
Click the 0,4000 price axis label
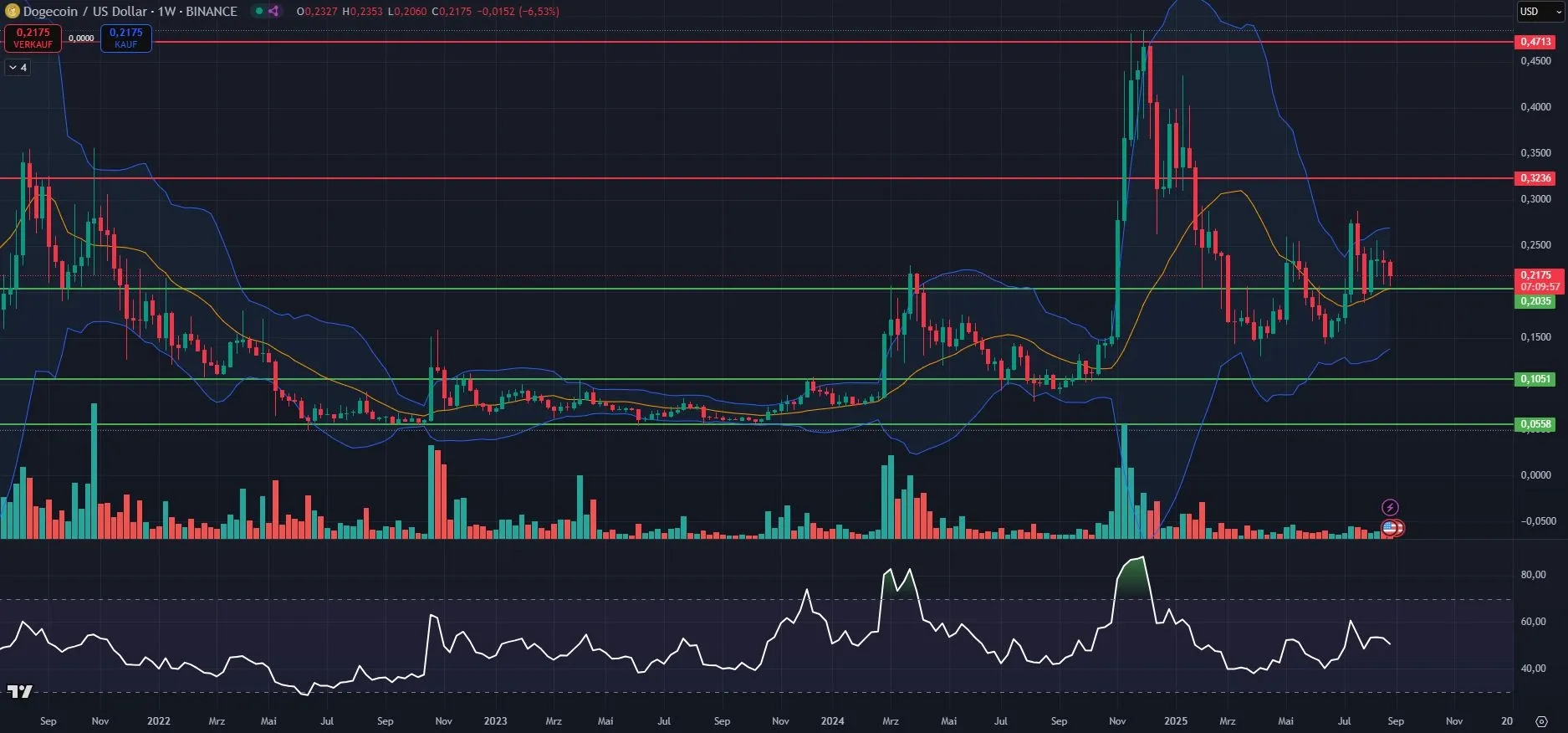[1535, 107]
